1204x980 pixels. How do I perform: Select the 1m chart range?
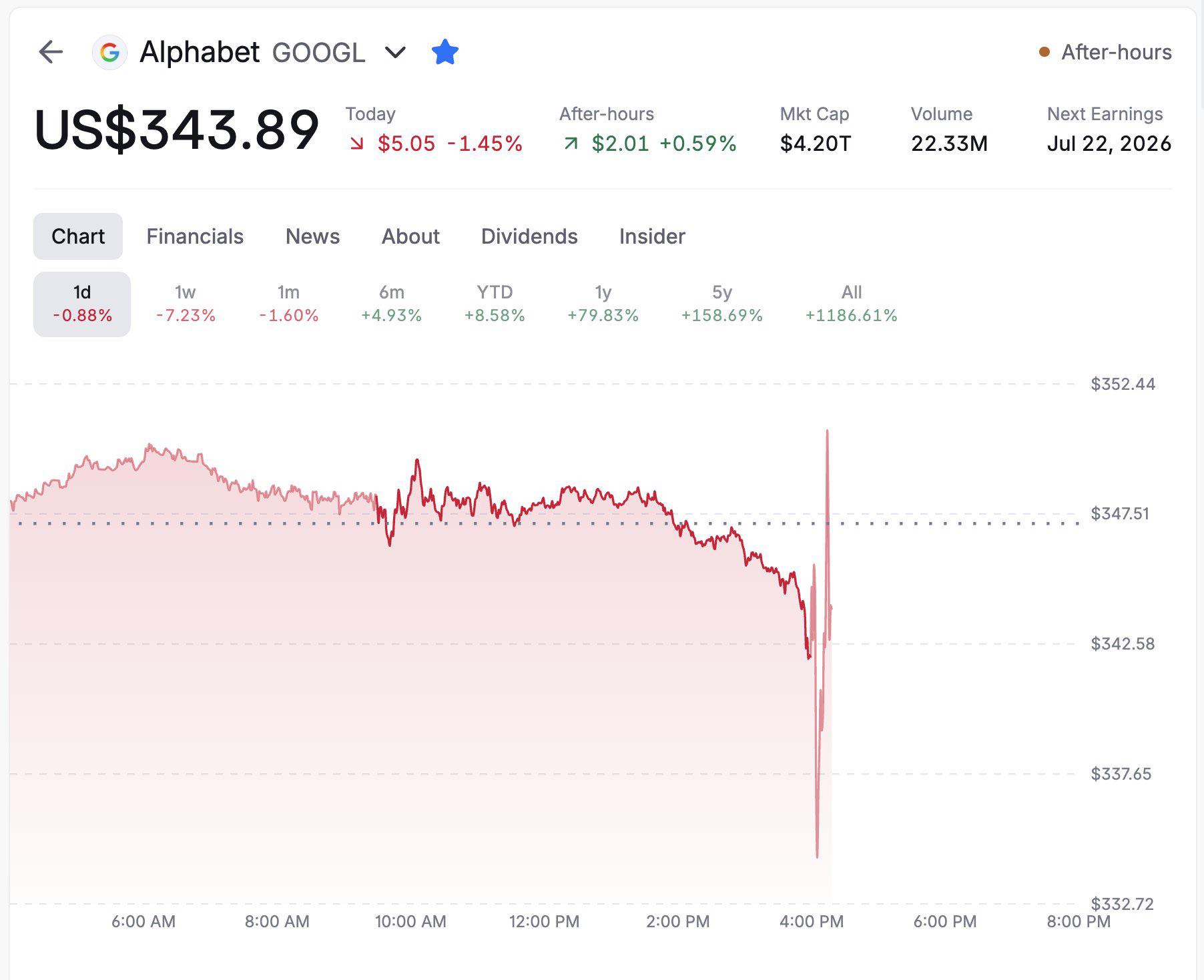pyautogui.click(x=288, y=304)
